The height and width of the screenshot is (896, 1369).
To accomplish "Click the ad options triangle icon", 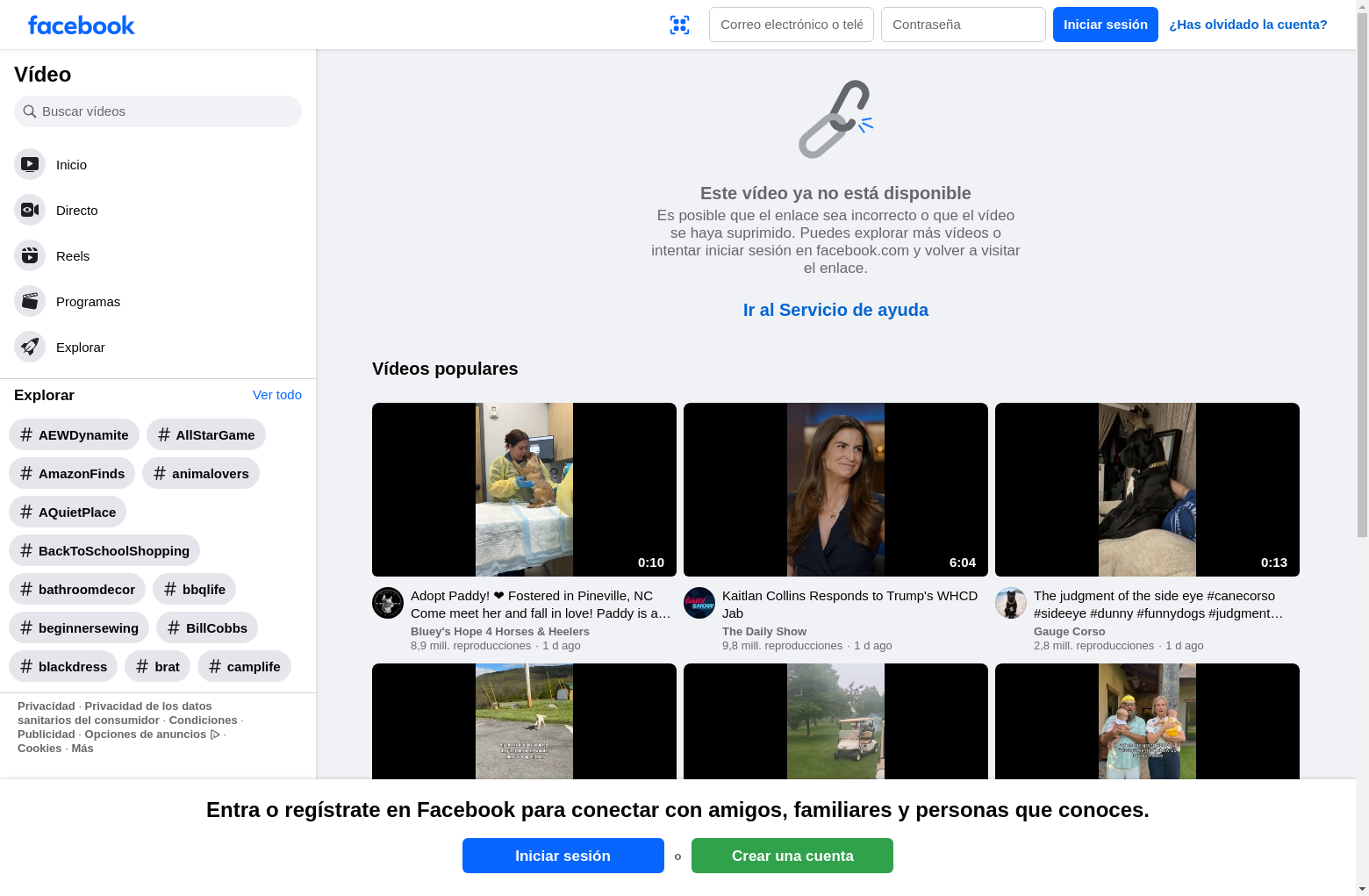I will tap(215, 735).
